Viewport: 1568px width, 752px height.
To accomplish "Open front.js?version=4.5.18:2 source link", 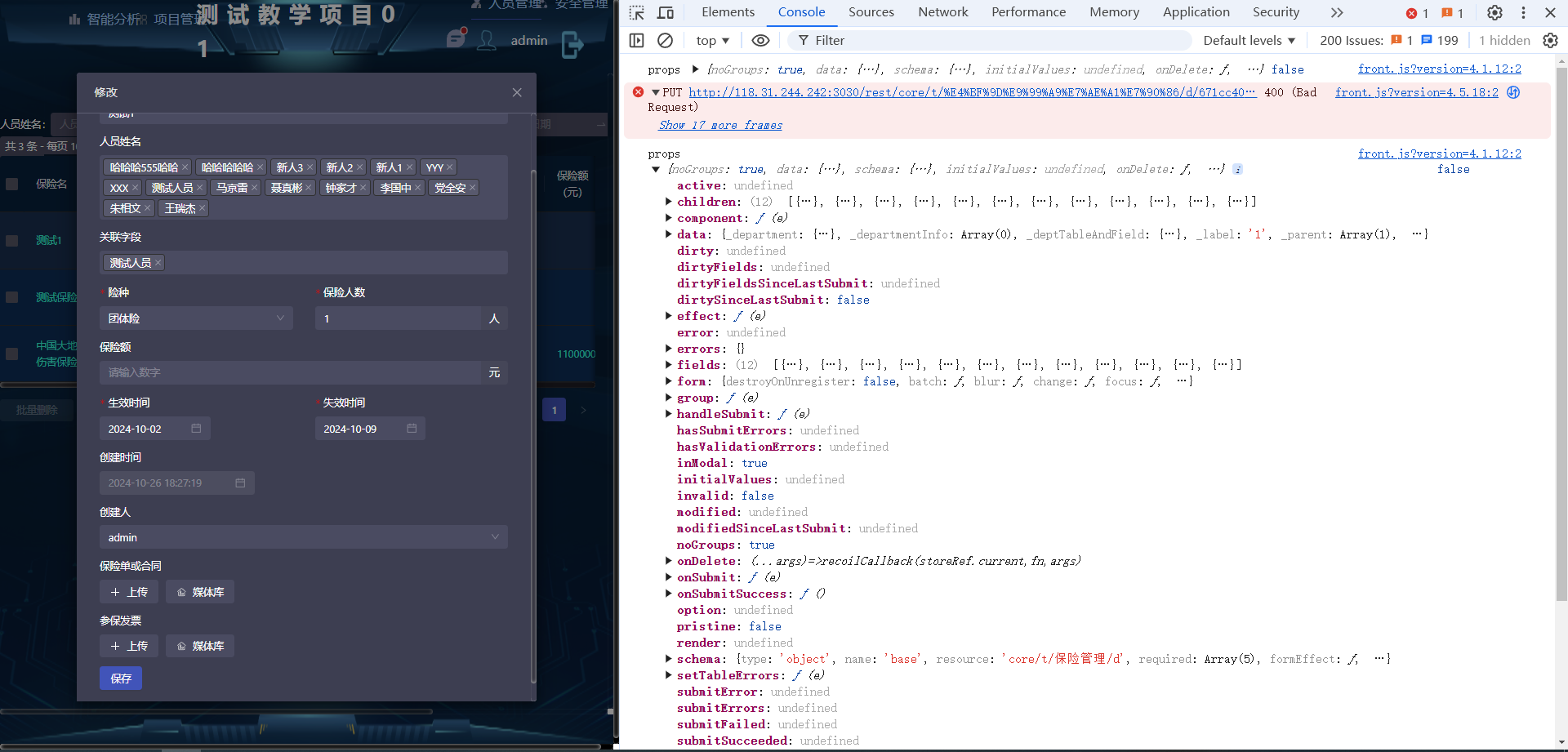I will tap(1417, 92).
